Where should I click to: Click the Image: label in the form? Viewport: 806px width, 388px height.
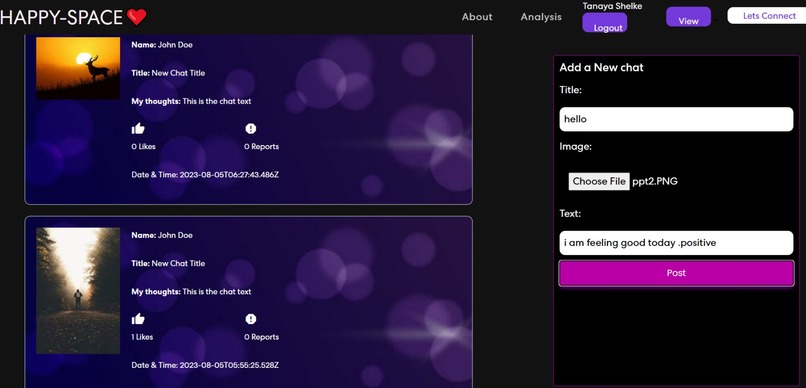tap(576, 147)
